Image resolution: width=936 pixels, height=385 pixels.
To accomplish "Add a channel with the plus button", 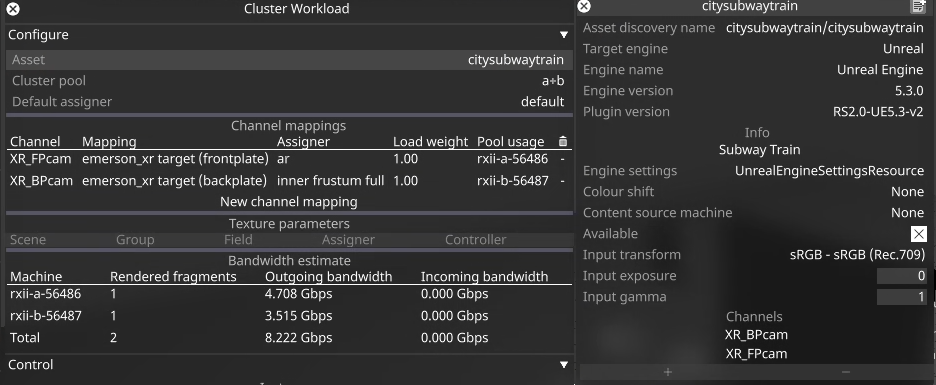I will click(667, 372).
